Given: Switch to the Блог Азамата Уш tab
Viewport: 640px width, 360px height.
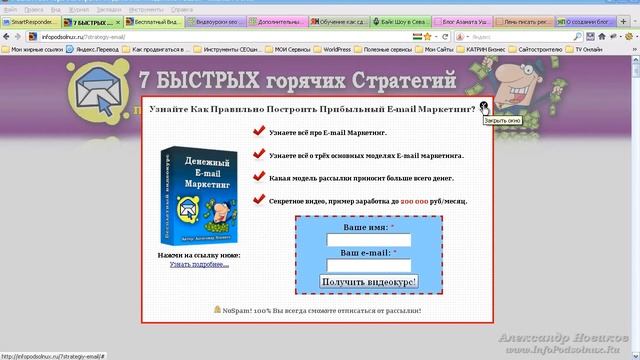Looking at the screenshot, I should coord(463,22).
